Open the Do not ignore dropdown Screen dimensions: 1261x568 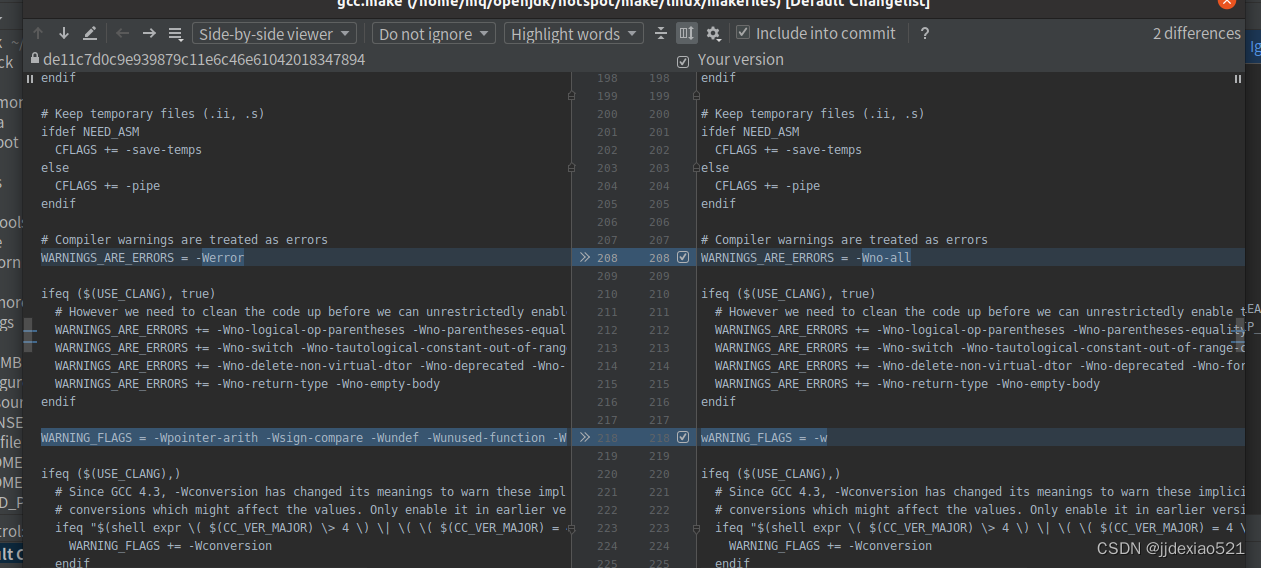tap(434, 33)
